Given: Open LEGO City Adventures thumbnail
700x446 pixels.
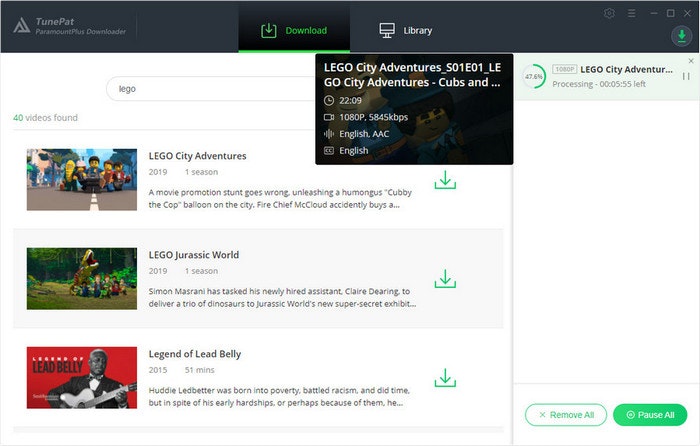Looking at the screenshot, I should (82, 179).
